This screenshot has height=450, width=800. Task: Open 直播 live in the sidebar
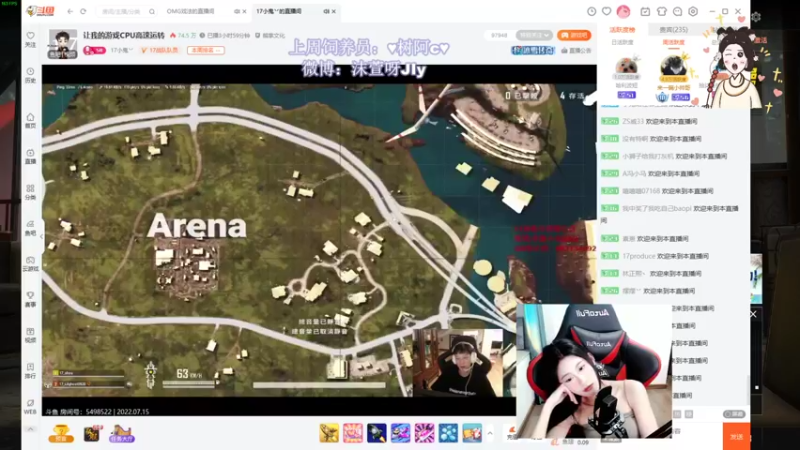(31, 156)
